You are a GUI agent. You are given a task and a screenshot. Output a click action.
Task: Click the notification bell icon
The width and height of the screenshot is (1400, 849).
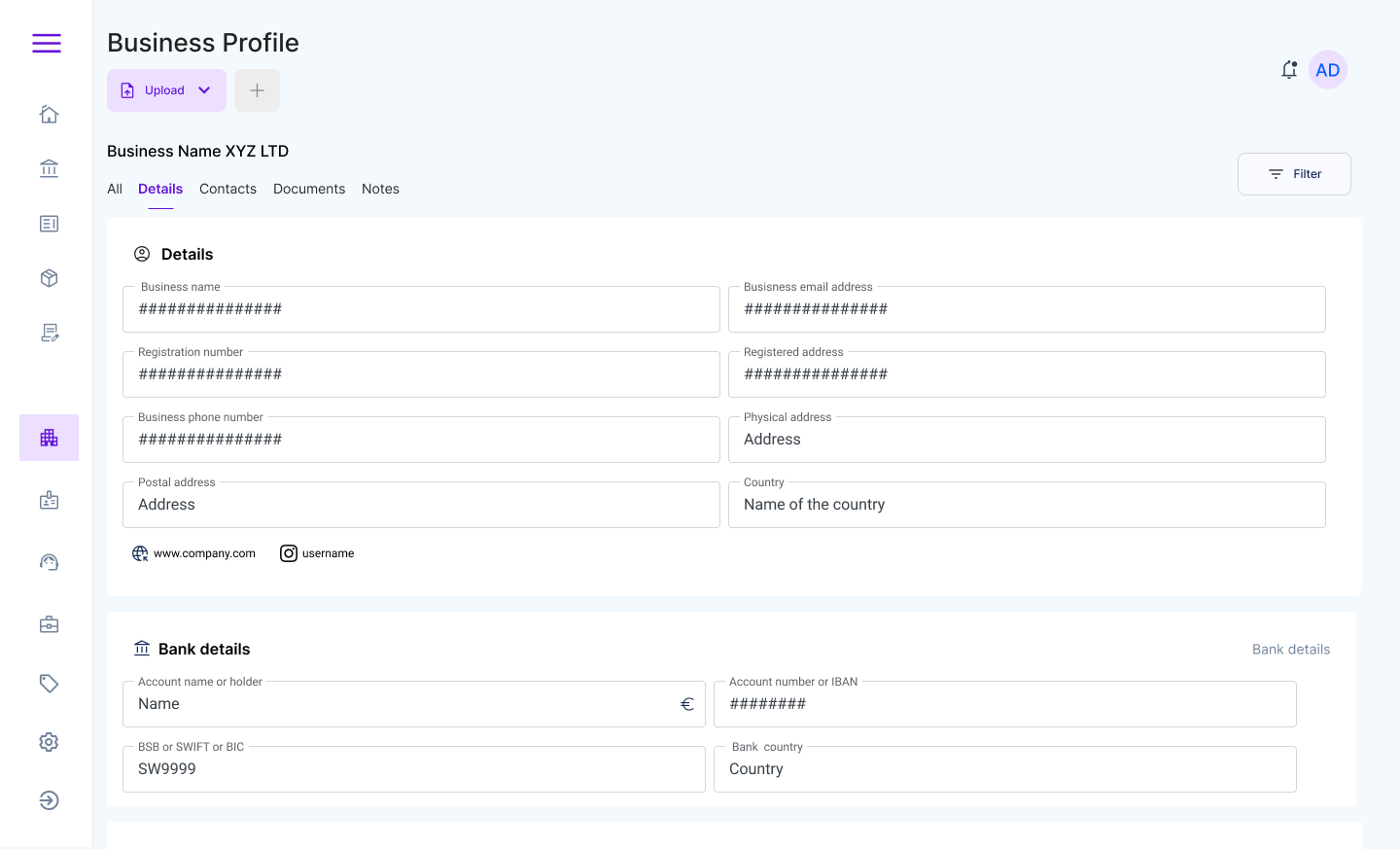coord(1289,69)
